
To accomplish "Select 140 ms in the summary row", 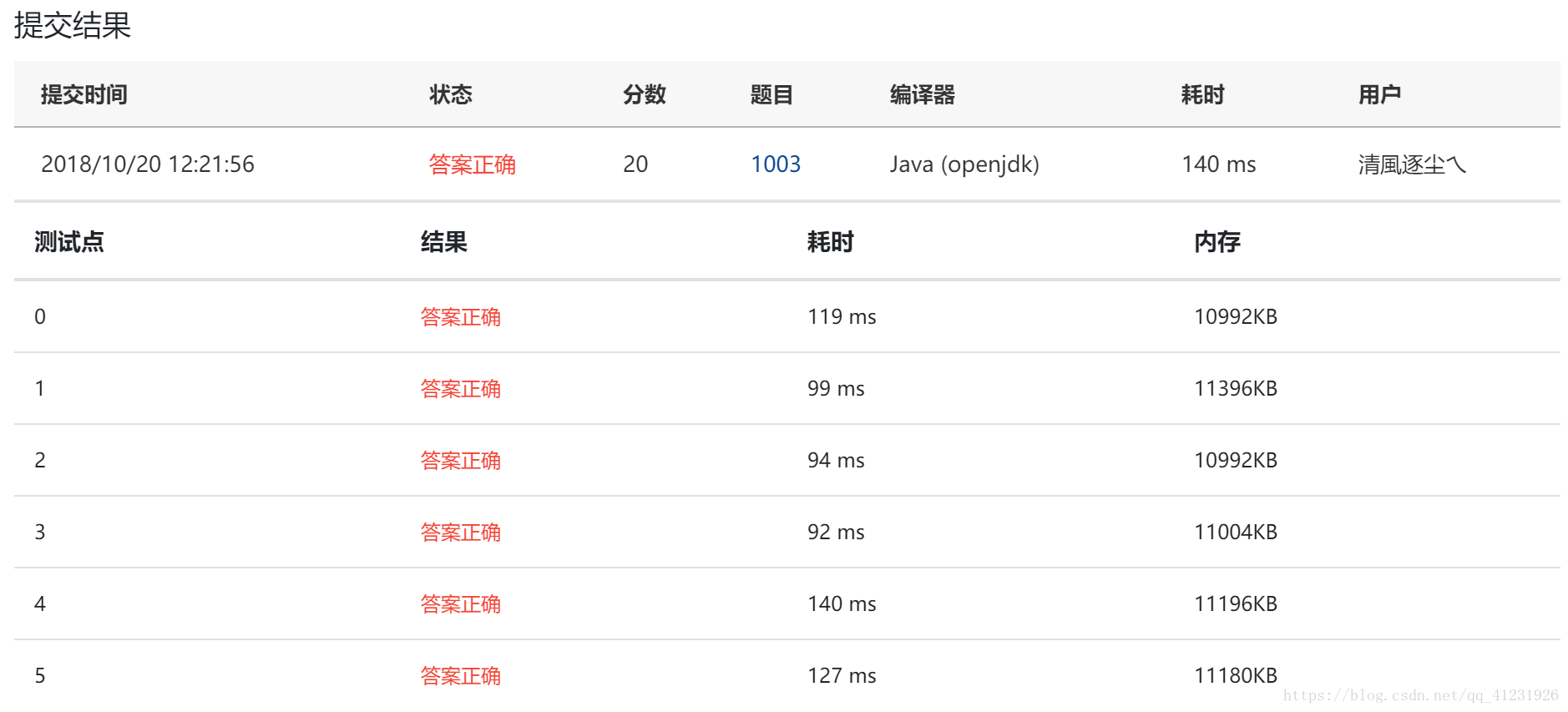I will [x=1219, y=164].
